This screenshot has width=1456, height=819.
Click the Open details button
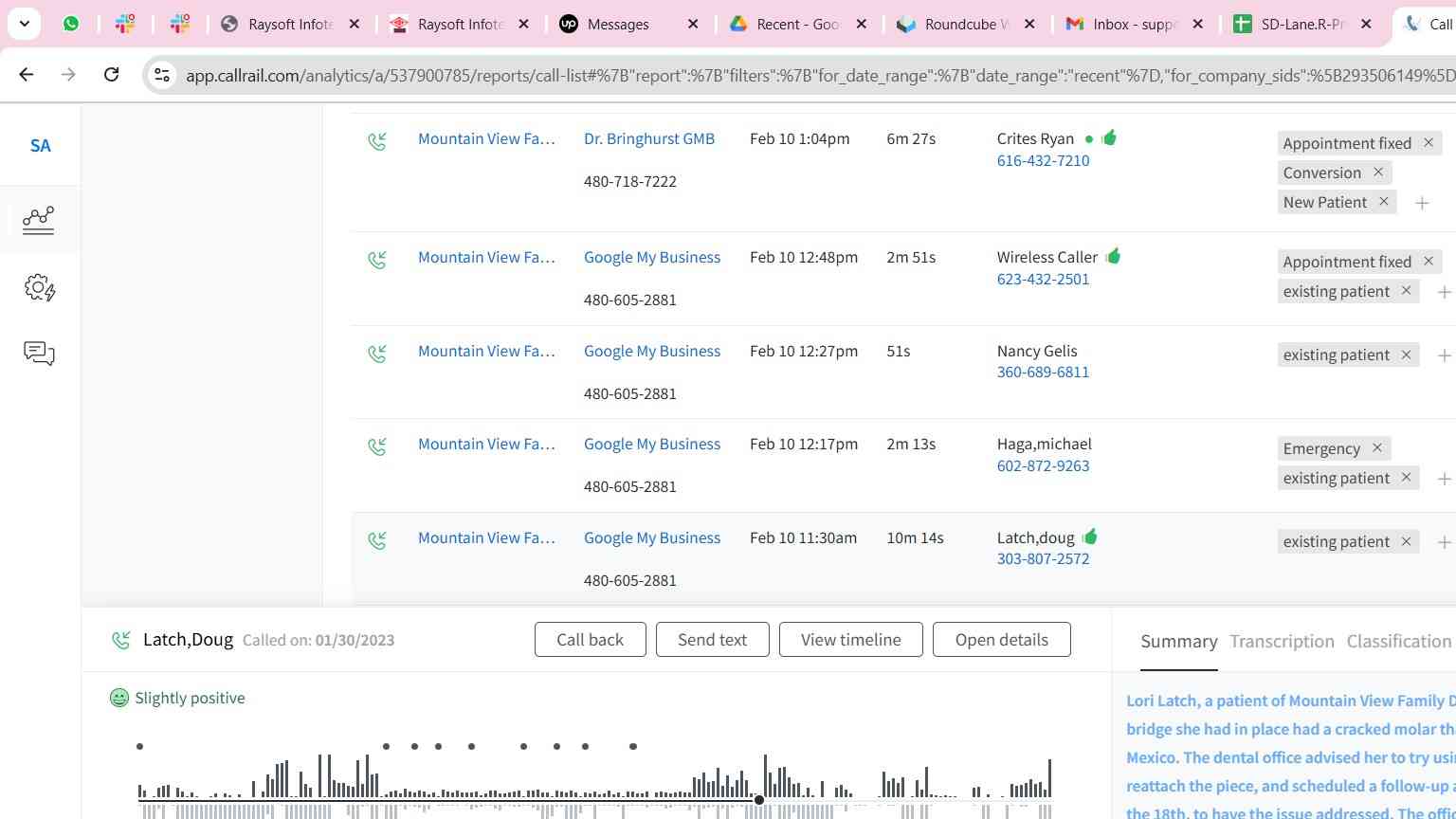[1002, 640]
